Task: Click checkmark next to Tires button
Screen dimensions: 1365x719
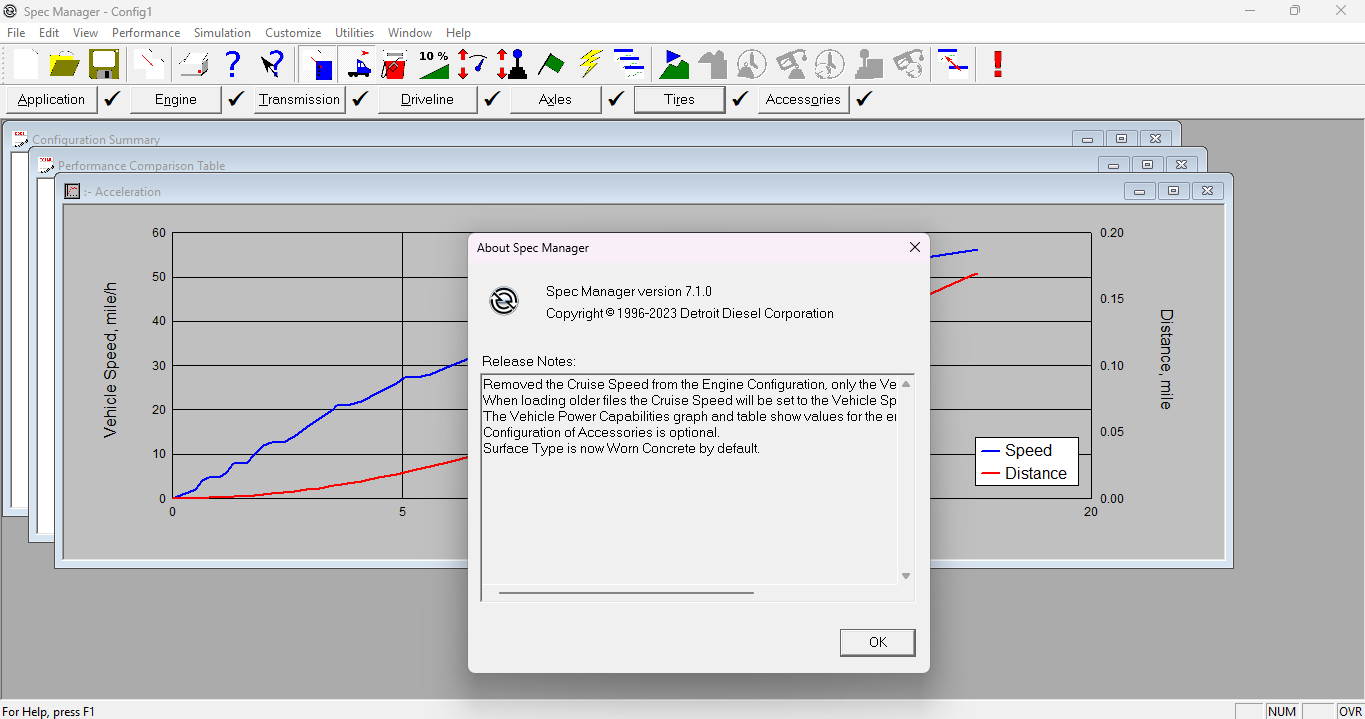Action: pos(740,99)
